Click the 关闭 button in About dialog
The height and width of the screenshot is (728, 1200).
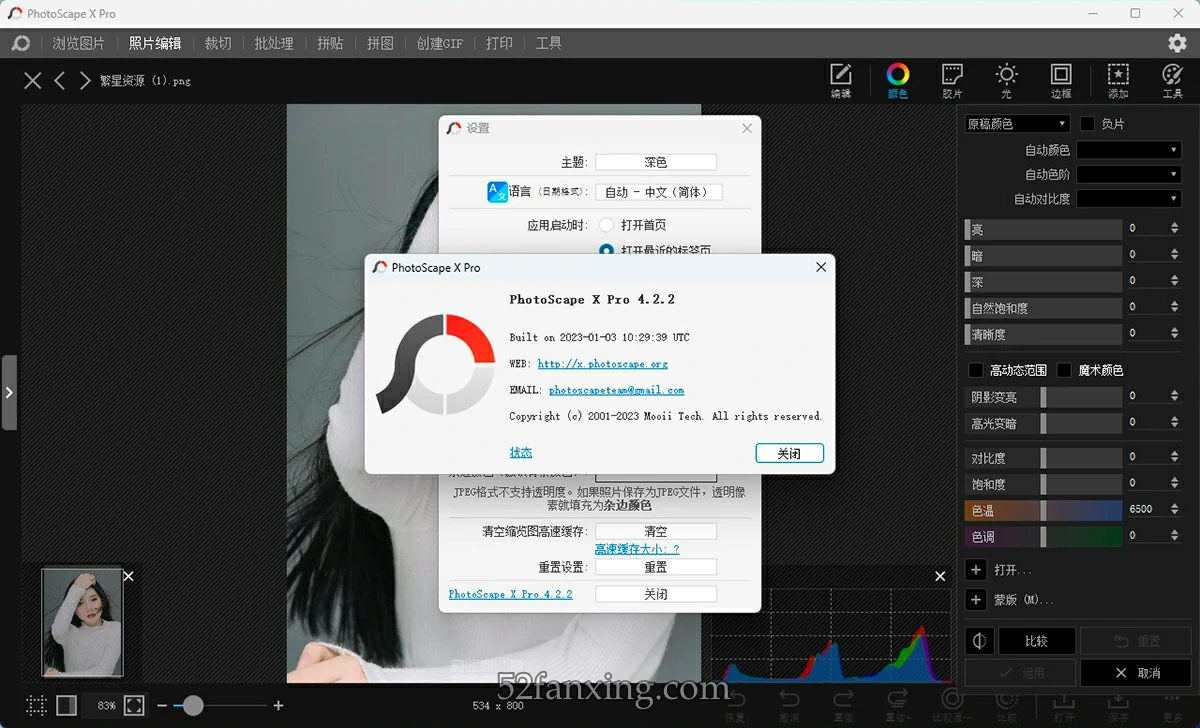pos(790,453)
